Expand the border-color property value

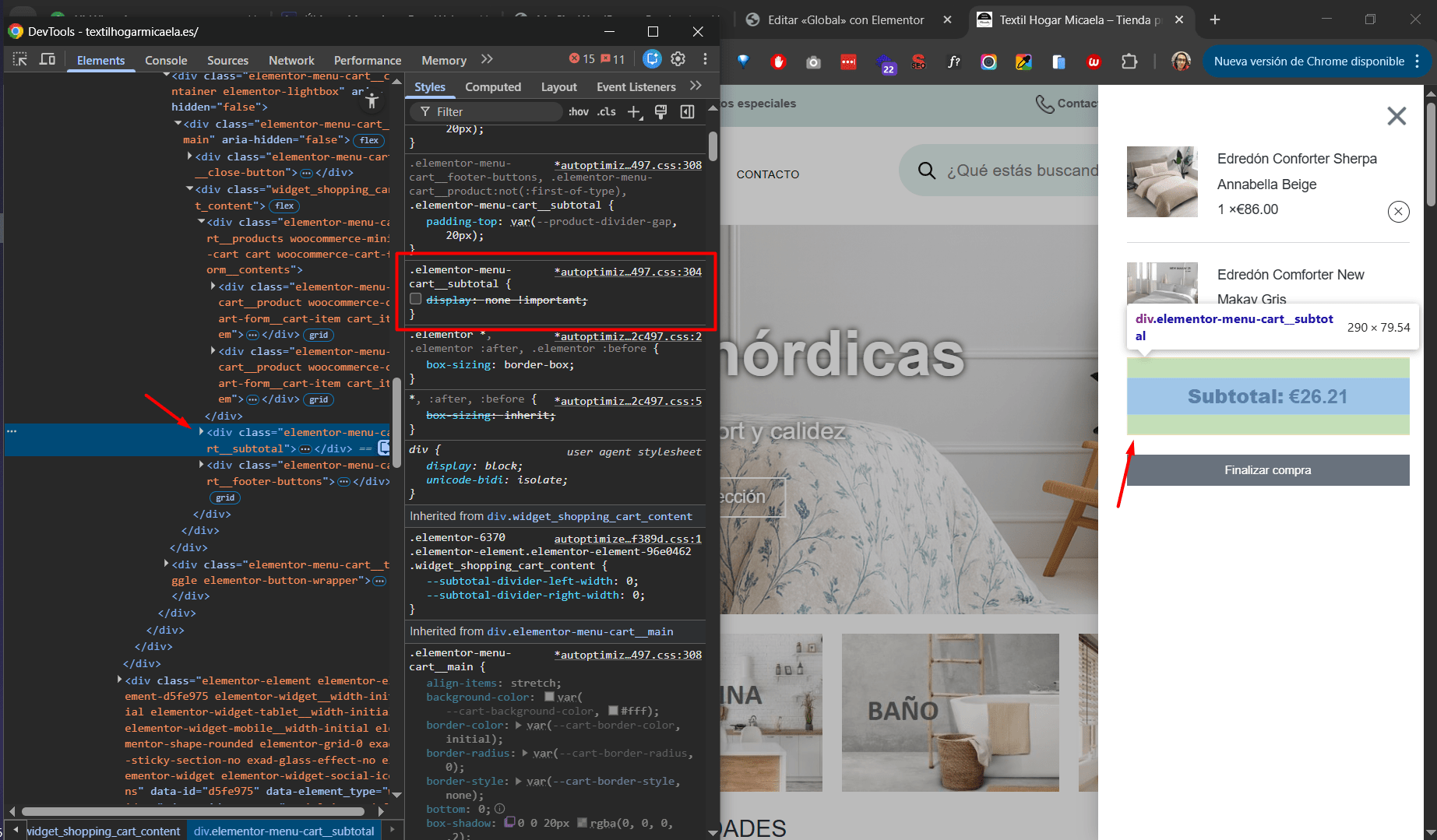[520, 726]
